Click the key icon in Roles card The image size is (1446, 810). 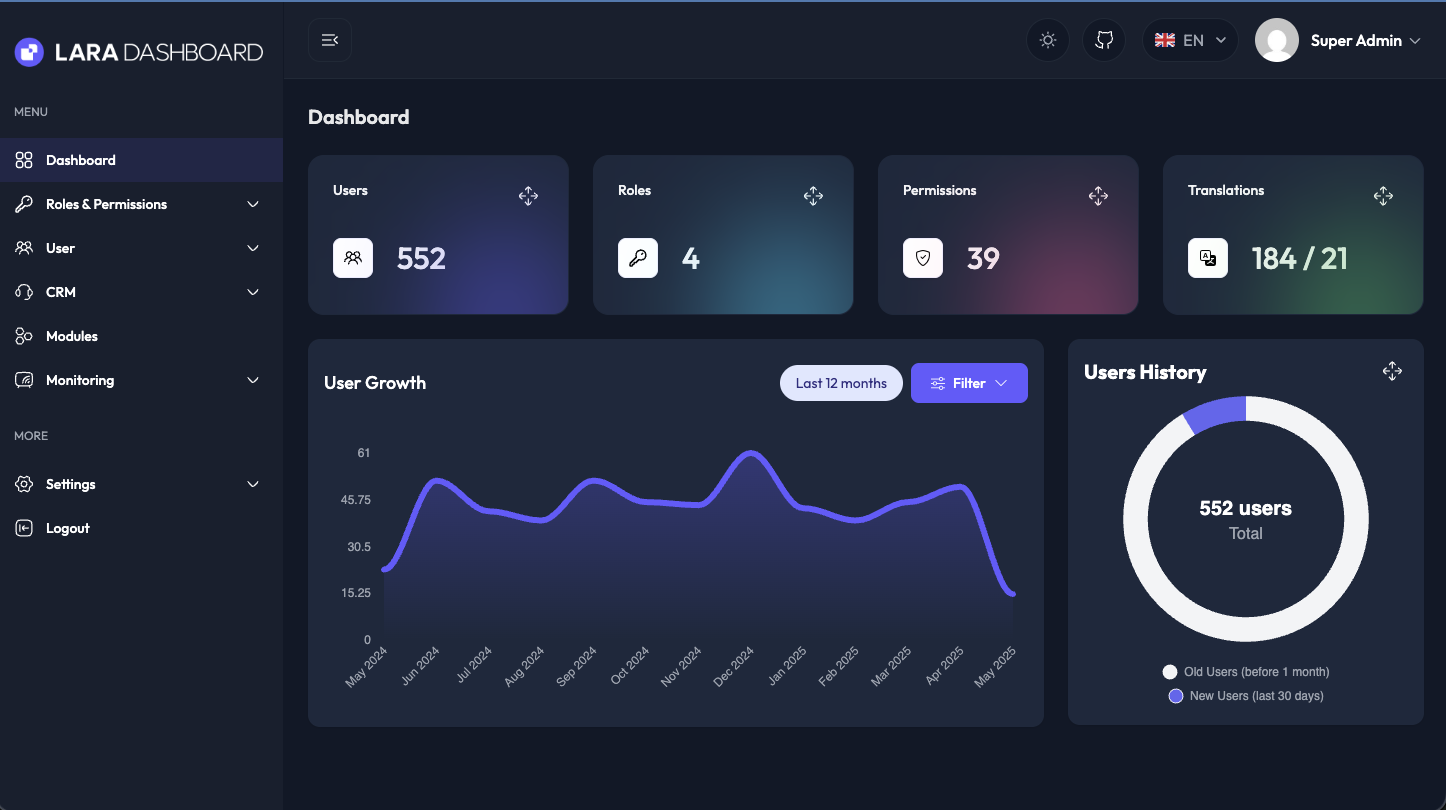click(638, 258)
